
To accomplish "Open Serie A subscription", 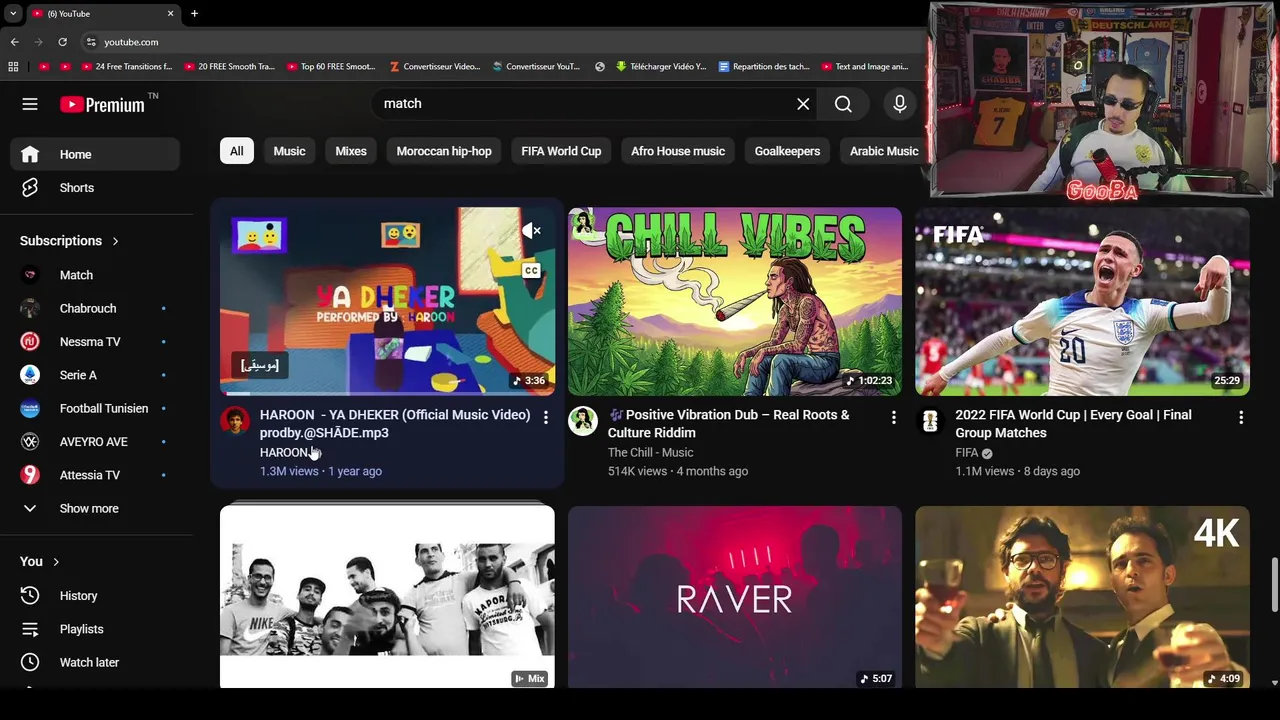I will coord(95,375).
